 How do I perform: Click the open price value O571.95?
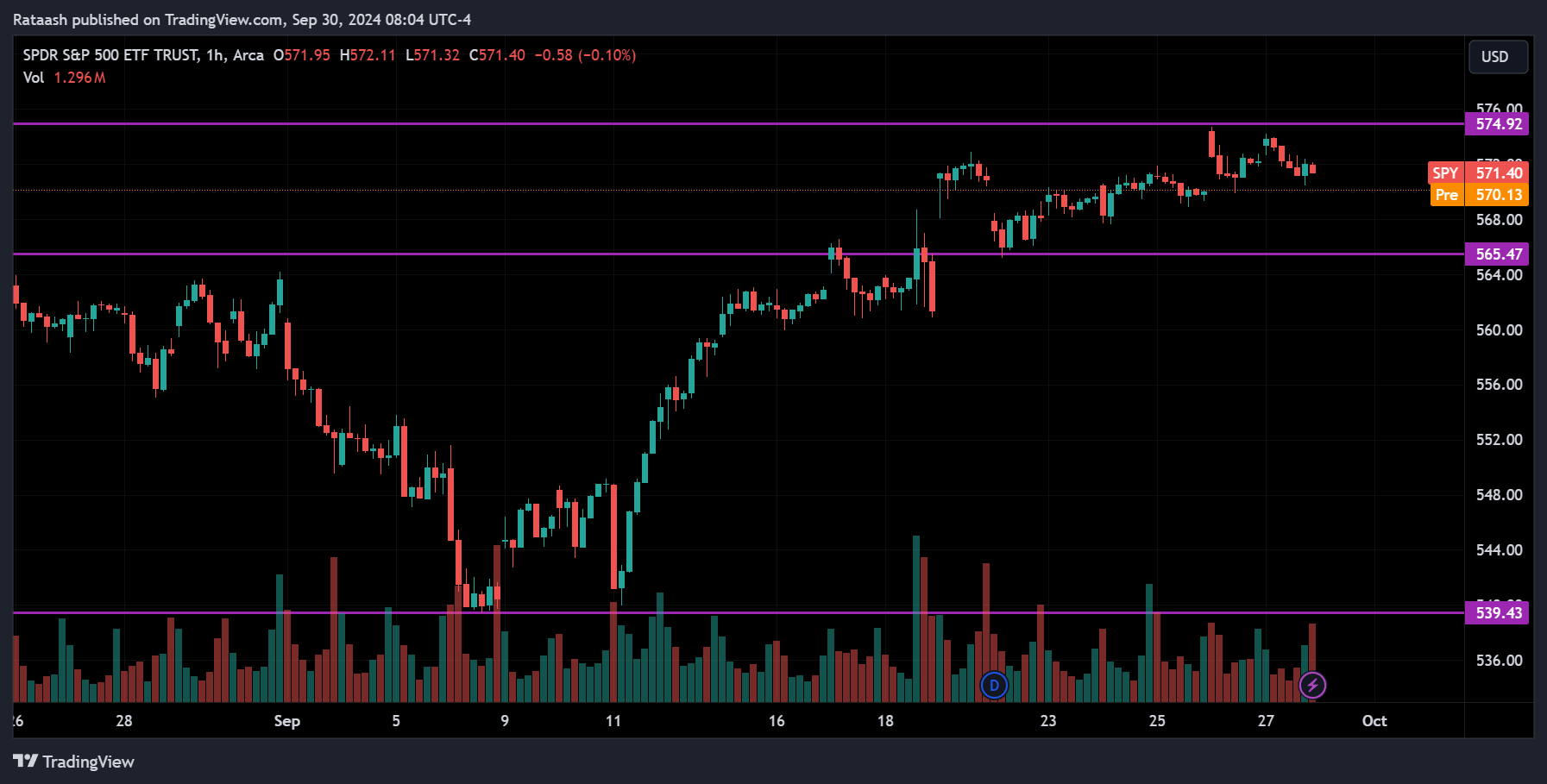pyautogui.click(x=302, y=55)
